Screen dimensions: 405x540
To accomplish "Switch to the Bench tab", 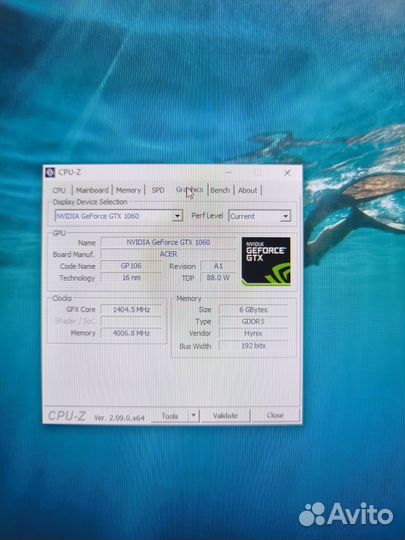I will (220, 190).
